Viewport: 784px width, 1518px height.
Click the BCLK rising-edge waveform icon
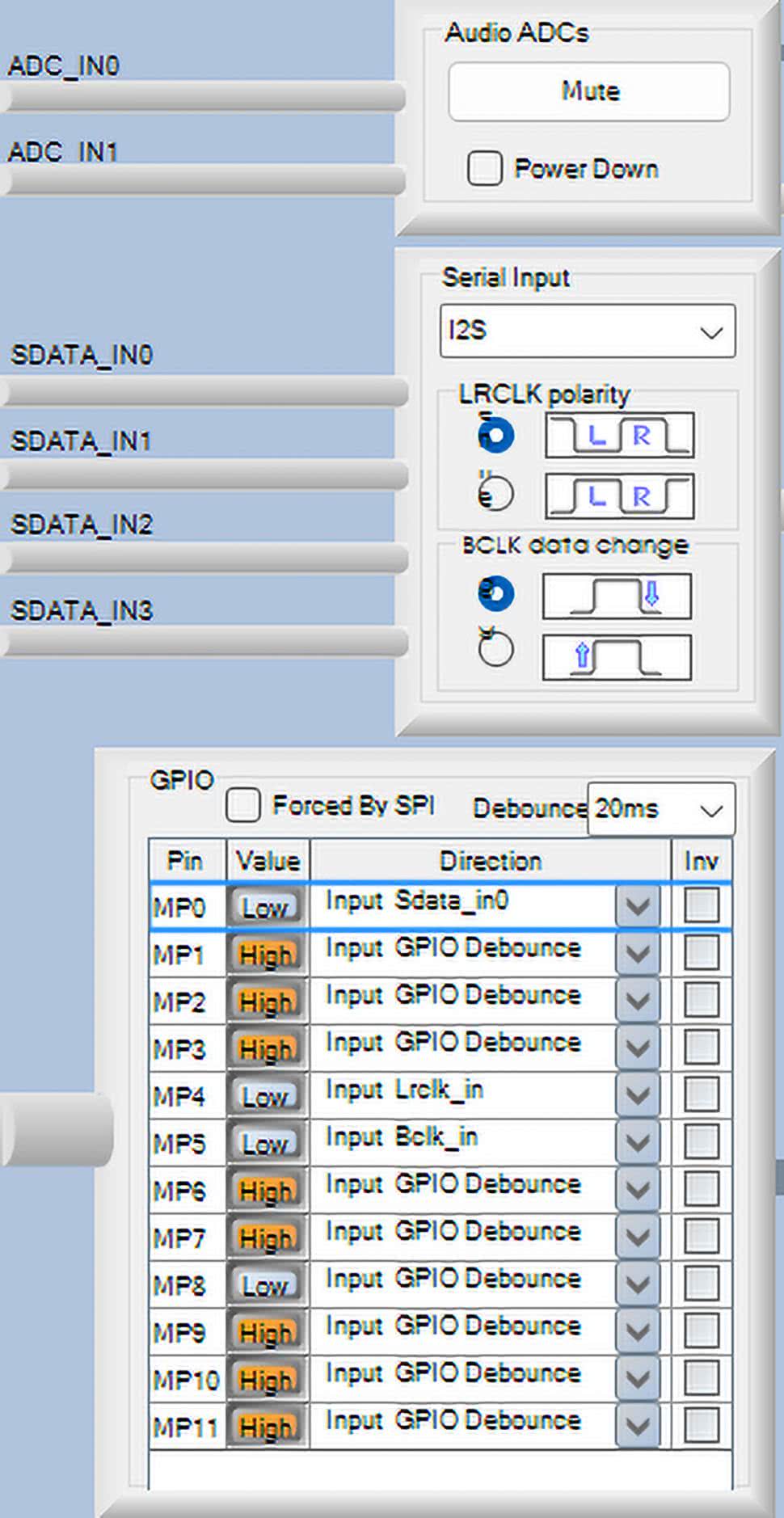pos(617,656)
